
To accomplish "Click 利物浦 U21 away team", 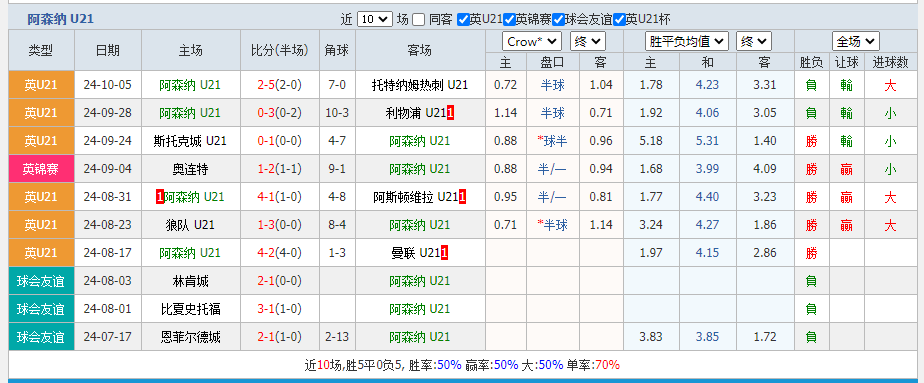I will (415, 113).
